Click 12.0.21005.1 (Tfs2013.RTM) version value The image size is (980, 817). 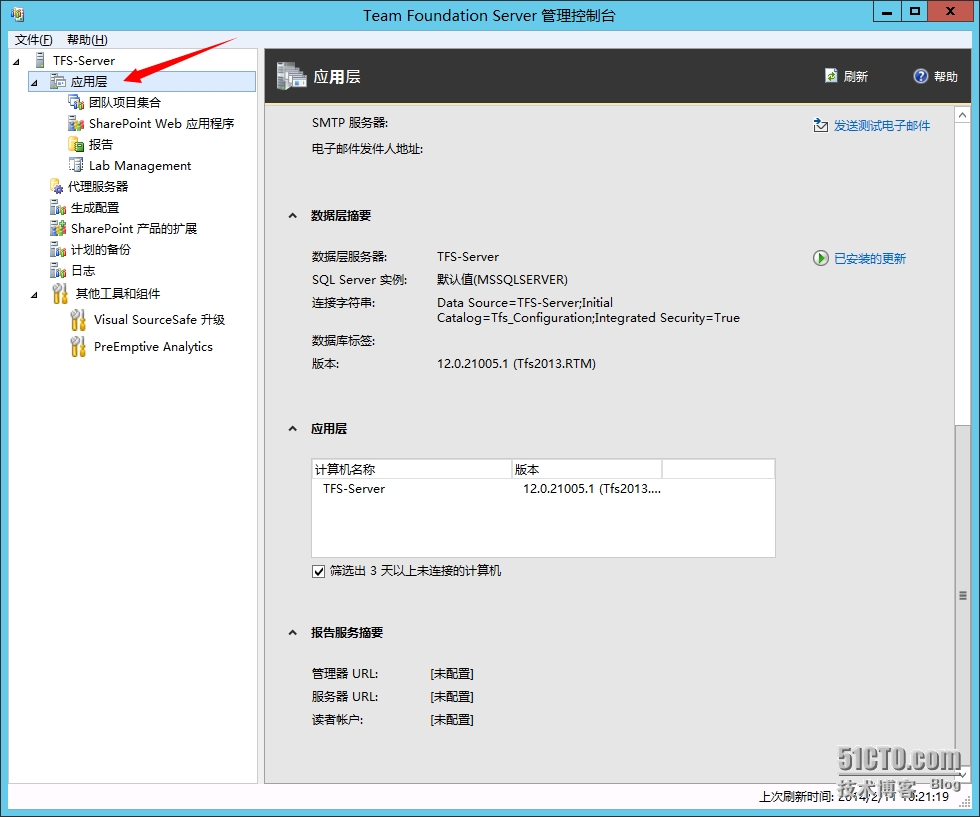[x=516, y=363]
